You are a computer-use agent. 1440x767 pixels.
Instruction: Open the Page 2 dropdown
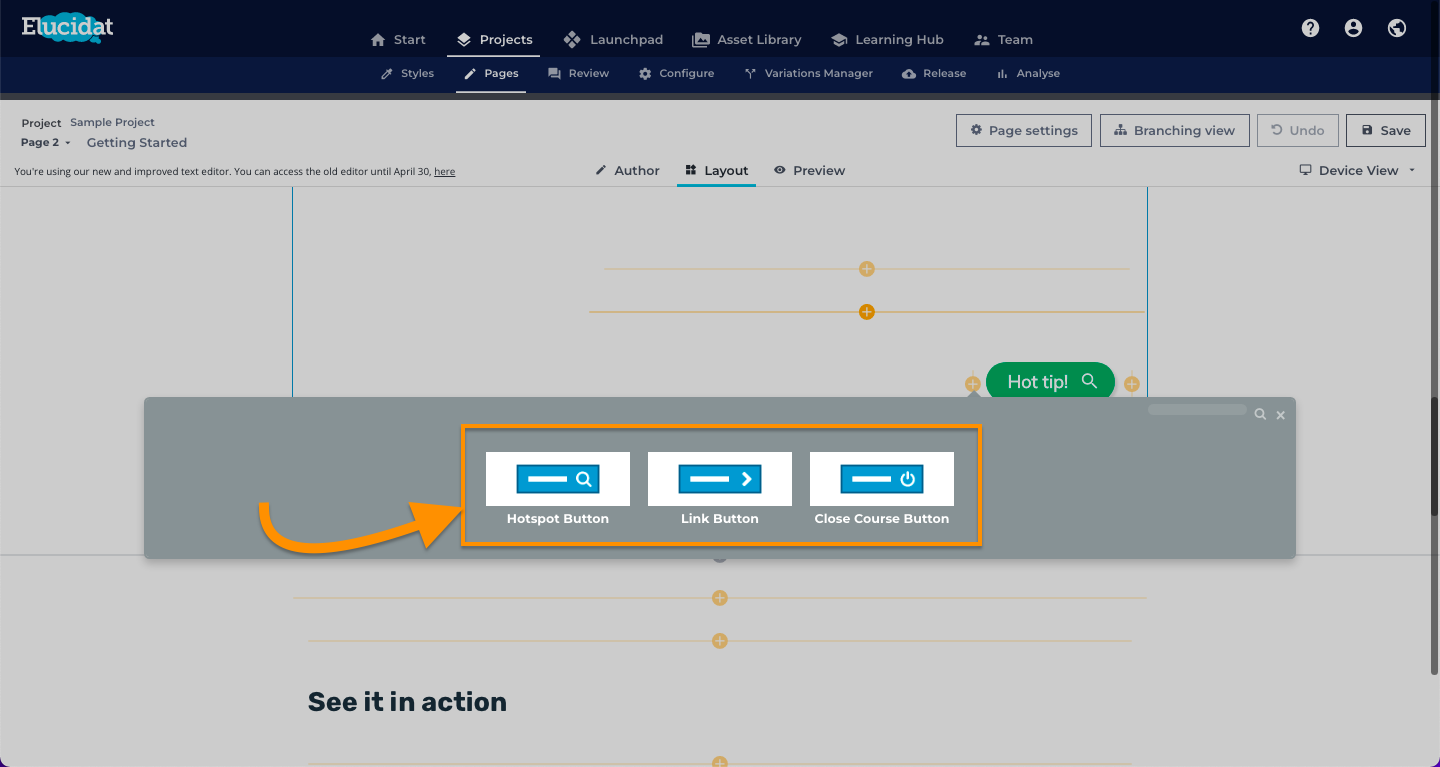tap(46, 143)
